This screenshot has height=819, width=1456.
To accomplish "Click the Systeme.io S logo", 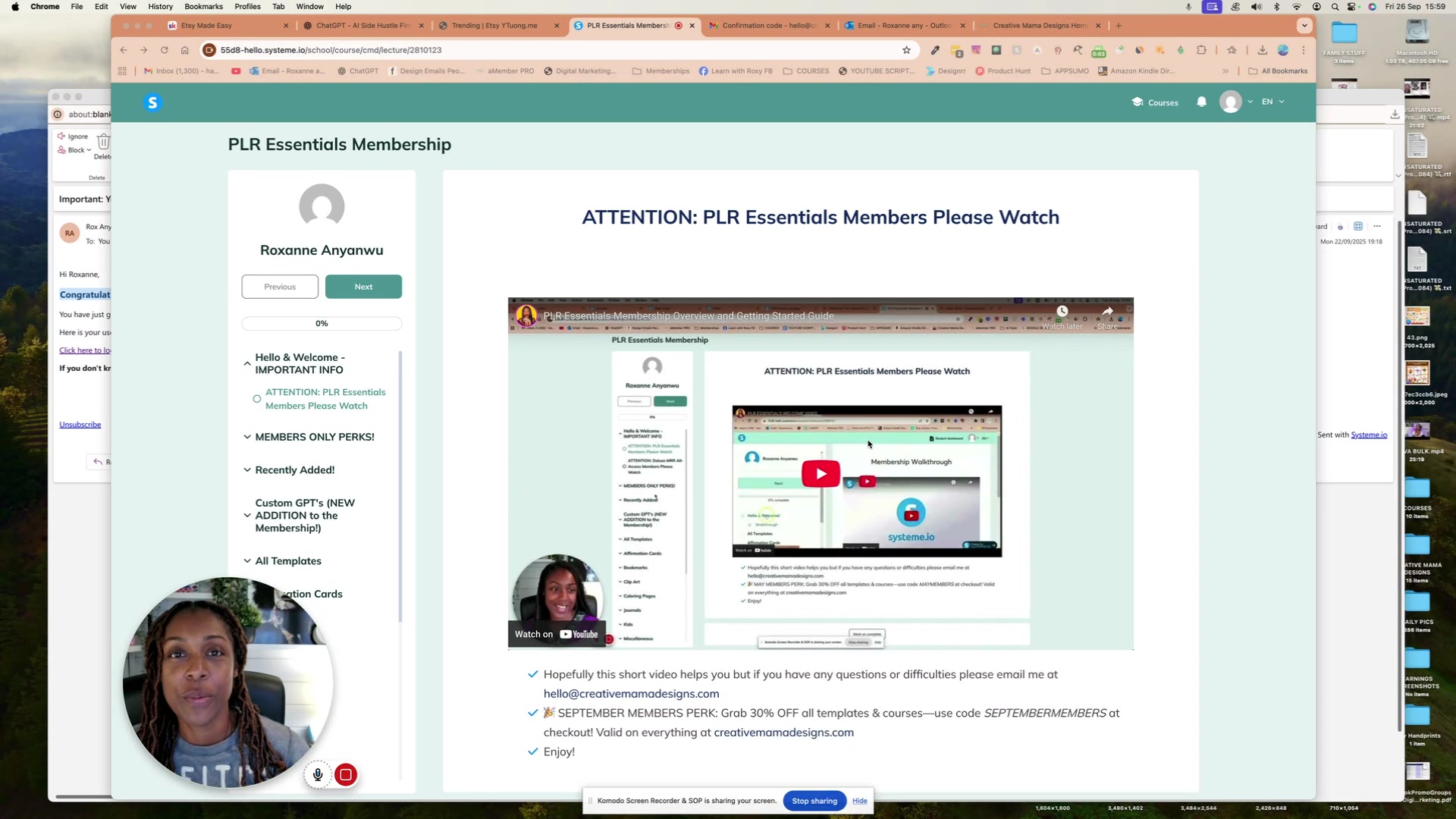I will pyautogui.click(x=152, y=102).
